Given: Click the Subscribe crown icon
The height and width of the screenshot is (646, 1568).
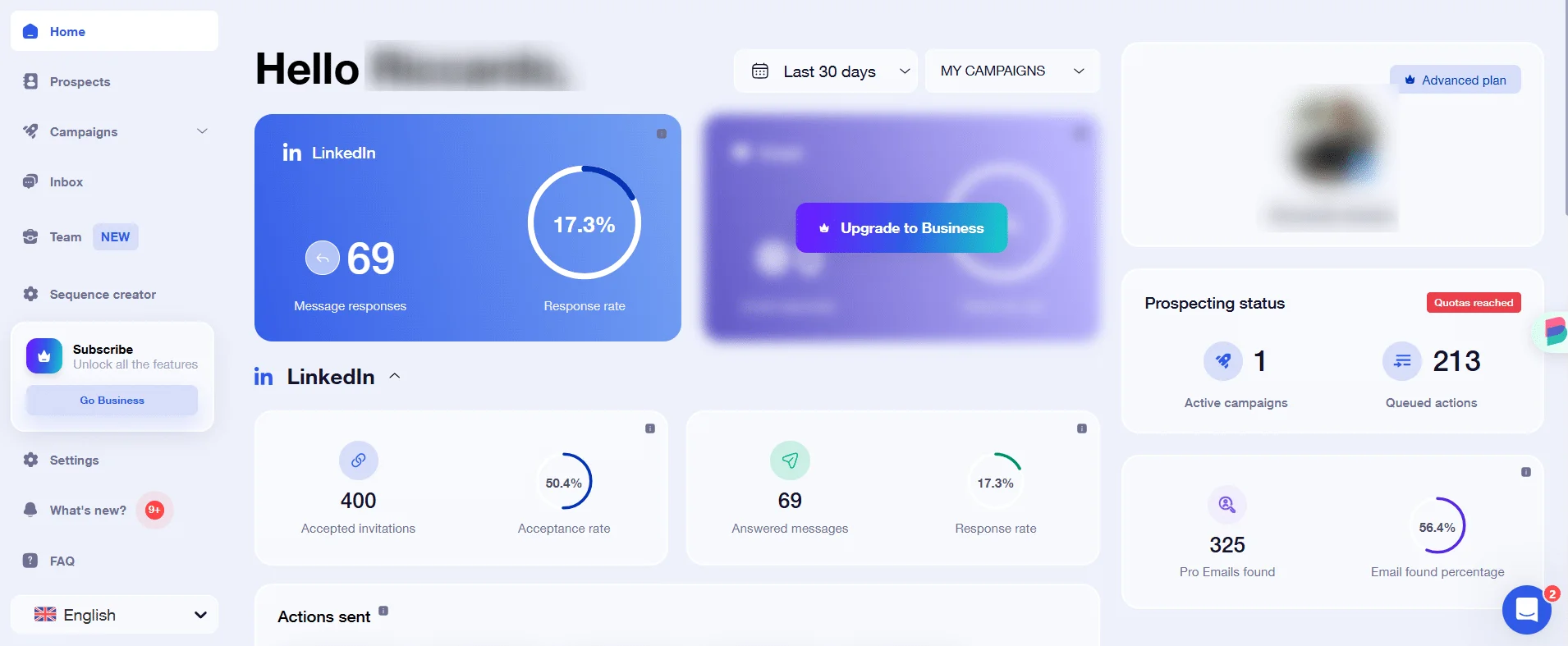Looking at the screenshot, I should coord(44,356).
